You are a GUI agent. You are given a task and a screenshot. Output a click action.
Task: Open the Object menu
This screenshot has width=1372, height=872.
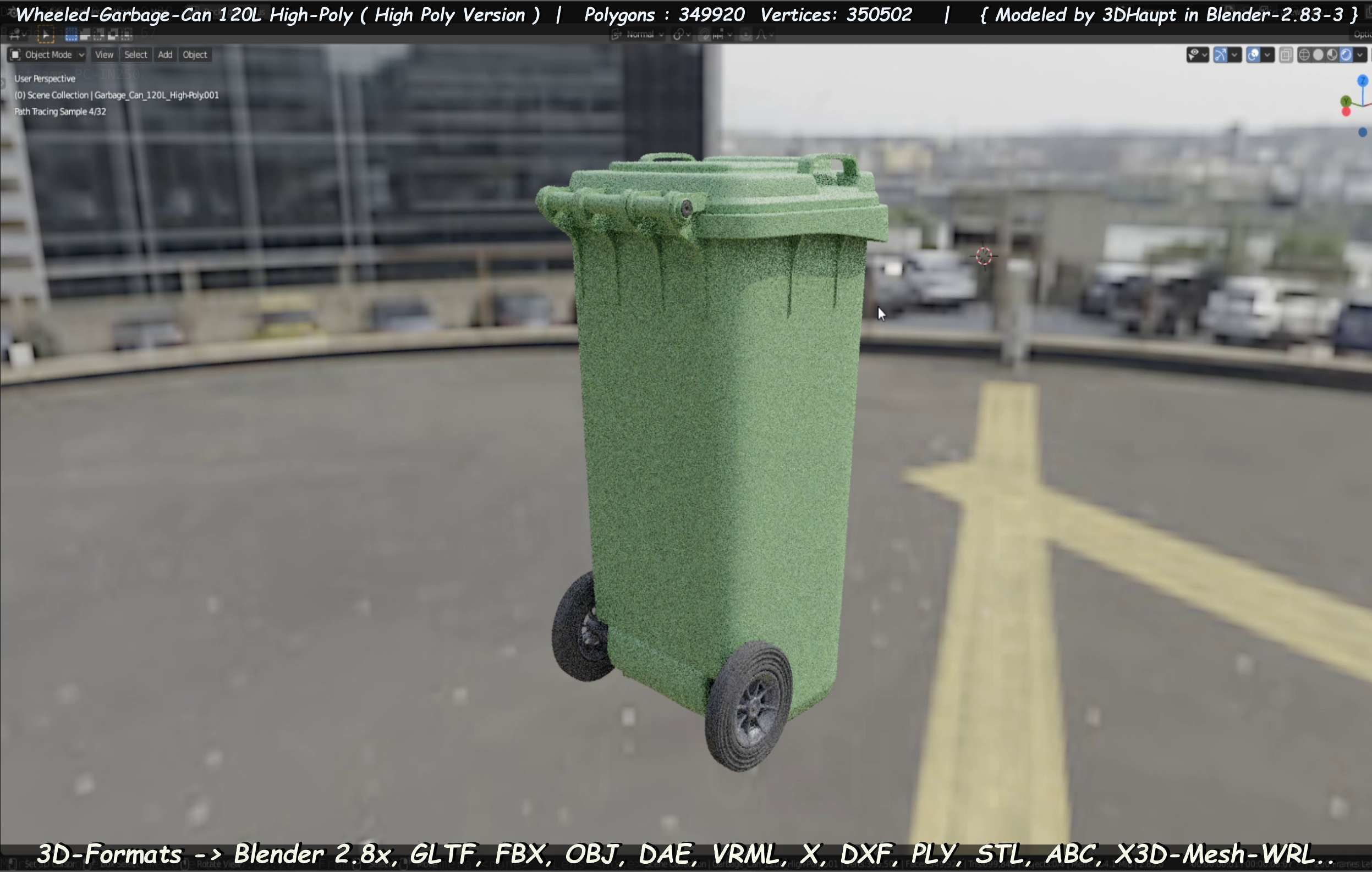coord(195,54)
